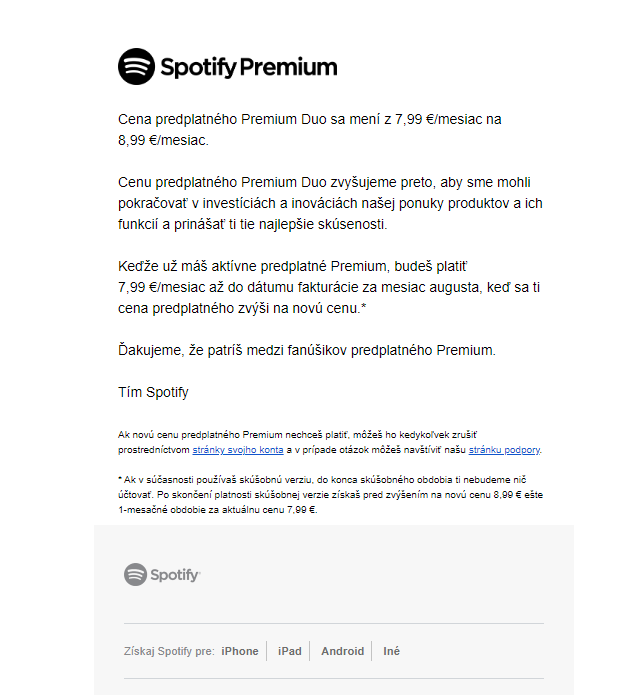Click the 'Ďakujeme, že patríš' thank-you line
627x695 pixels.
pos(307,350)
